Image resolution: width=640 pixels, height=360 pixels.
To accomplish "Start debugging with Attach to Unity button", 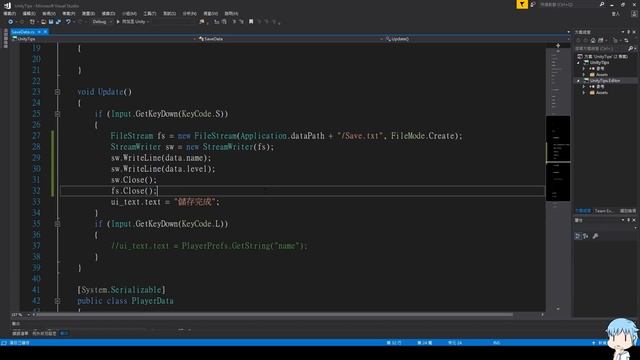I will [132, 22].
